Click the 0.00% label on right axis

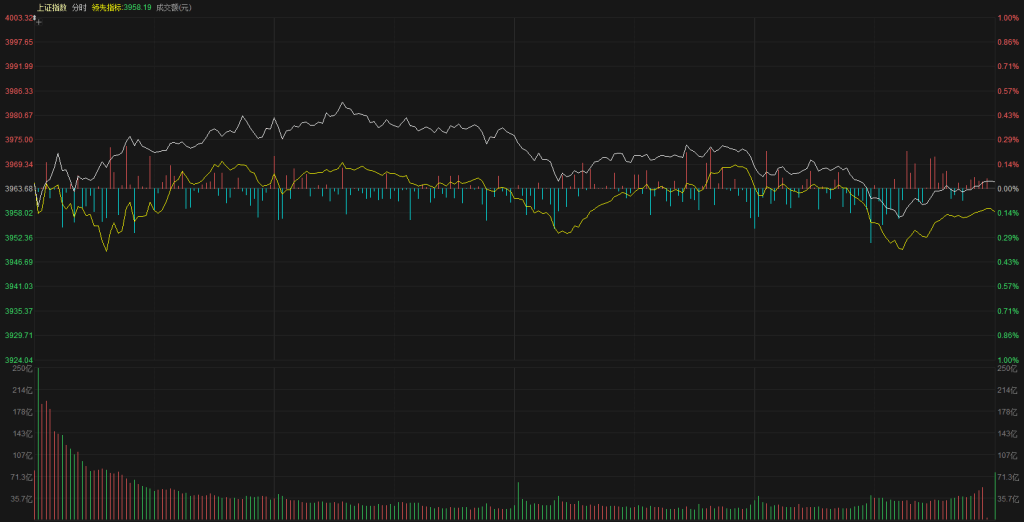tap(1007, 188)
